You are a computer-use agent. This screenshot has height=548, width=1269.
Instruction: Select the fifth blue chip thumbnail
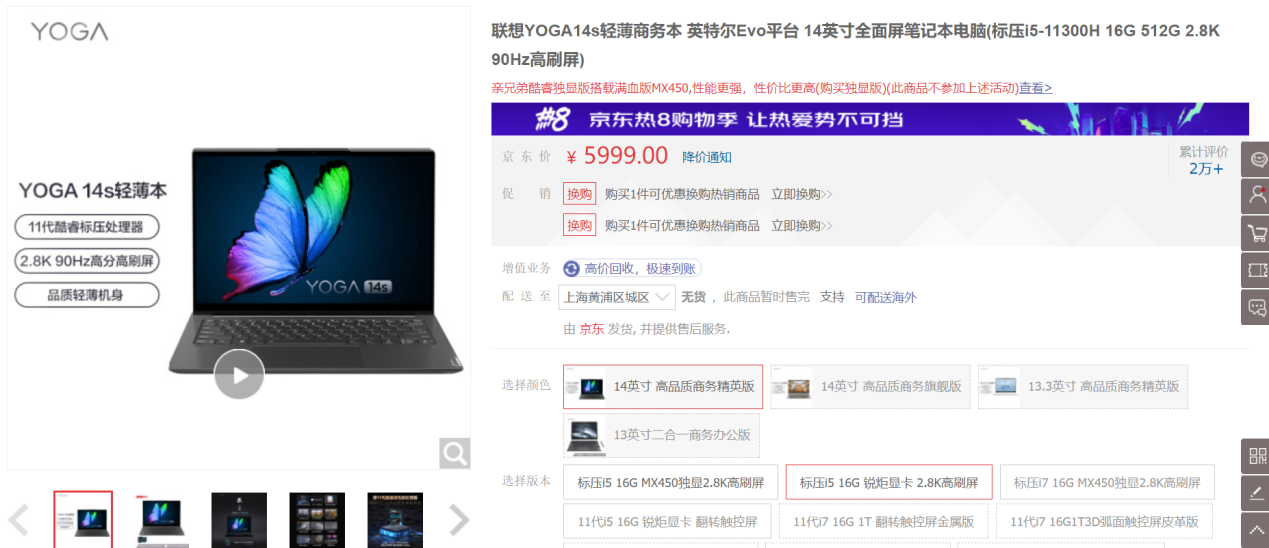click(x=395, y=520)
